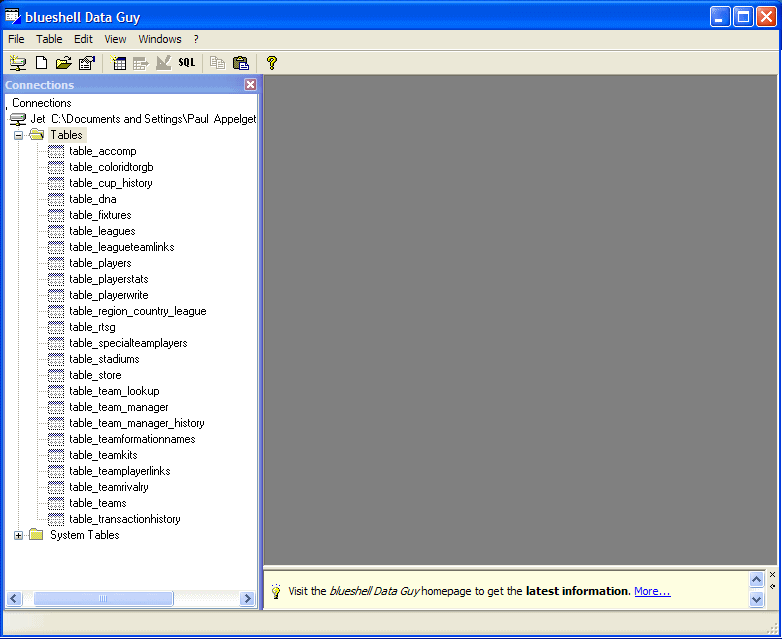This screenshot has width=782, height=639.
Task: Click the info bar scroll down arrow
Action: [x=757, y=599]
